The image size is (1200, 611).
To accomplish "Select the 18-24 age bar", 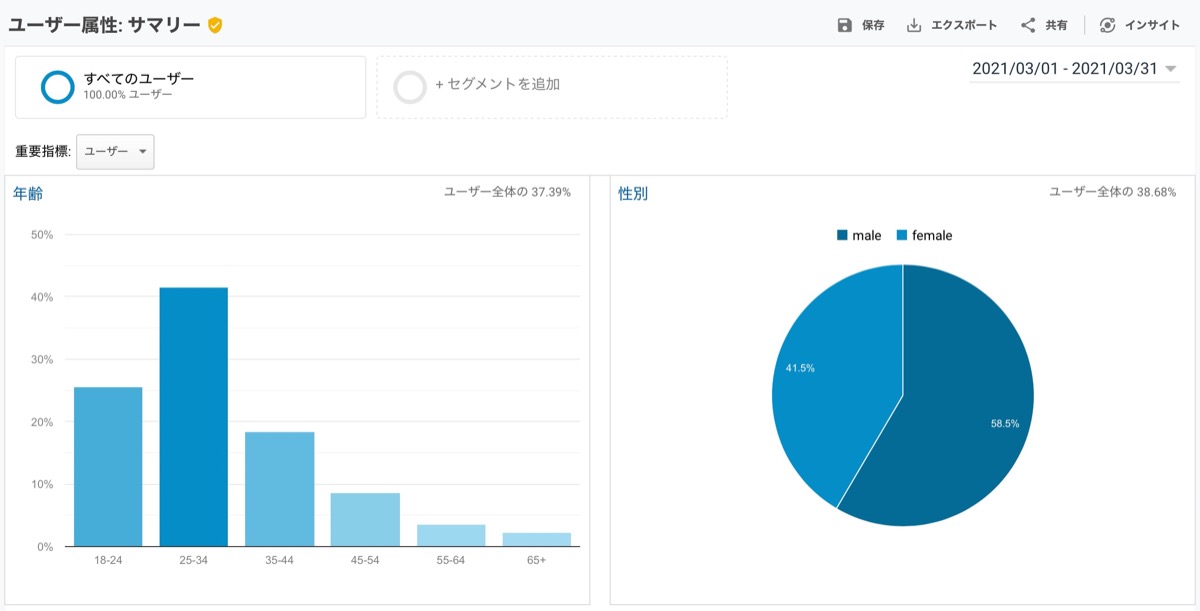I will (x=108, y=467).
